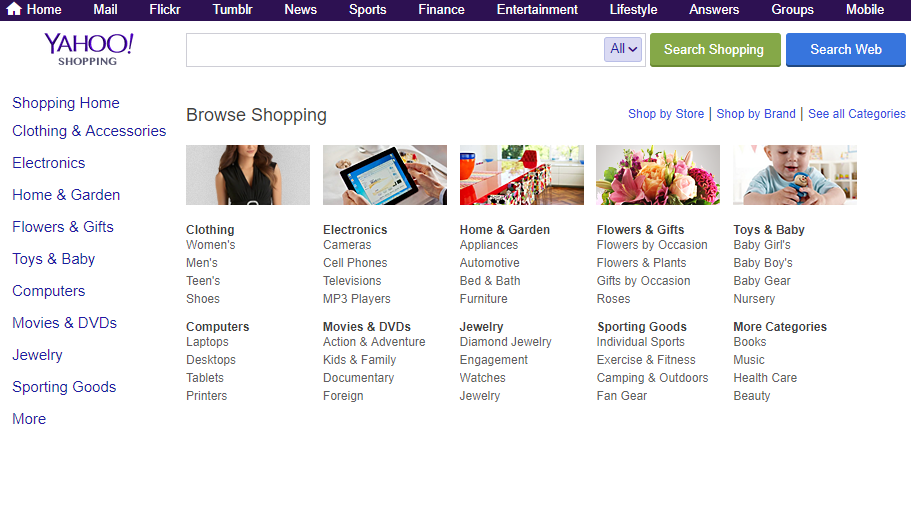Select Mobile in the top navigation
The image size is (911, 508).
865,9
